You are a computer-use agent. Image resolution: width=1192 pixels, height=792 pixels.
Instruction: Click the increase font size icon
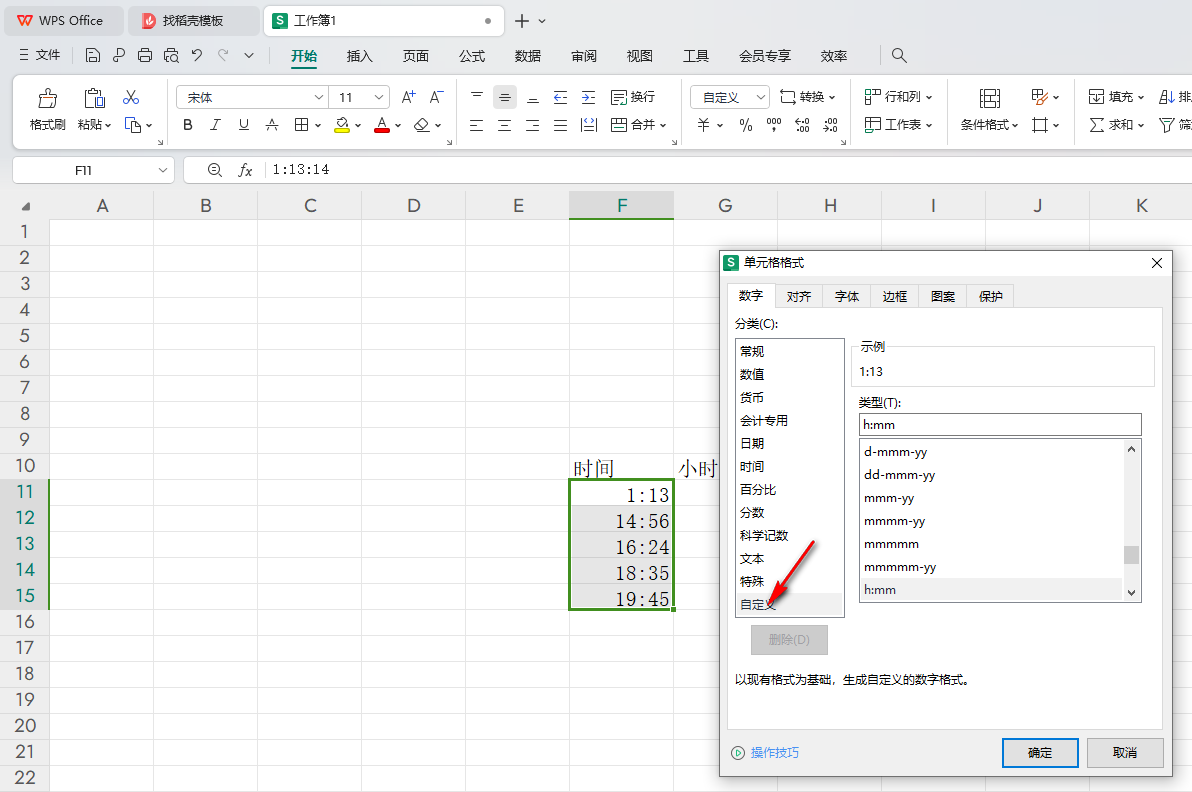pos(408,97)
